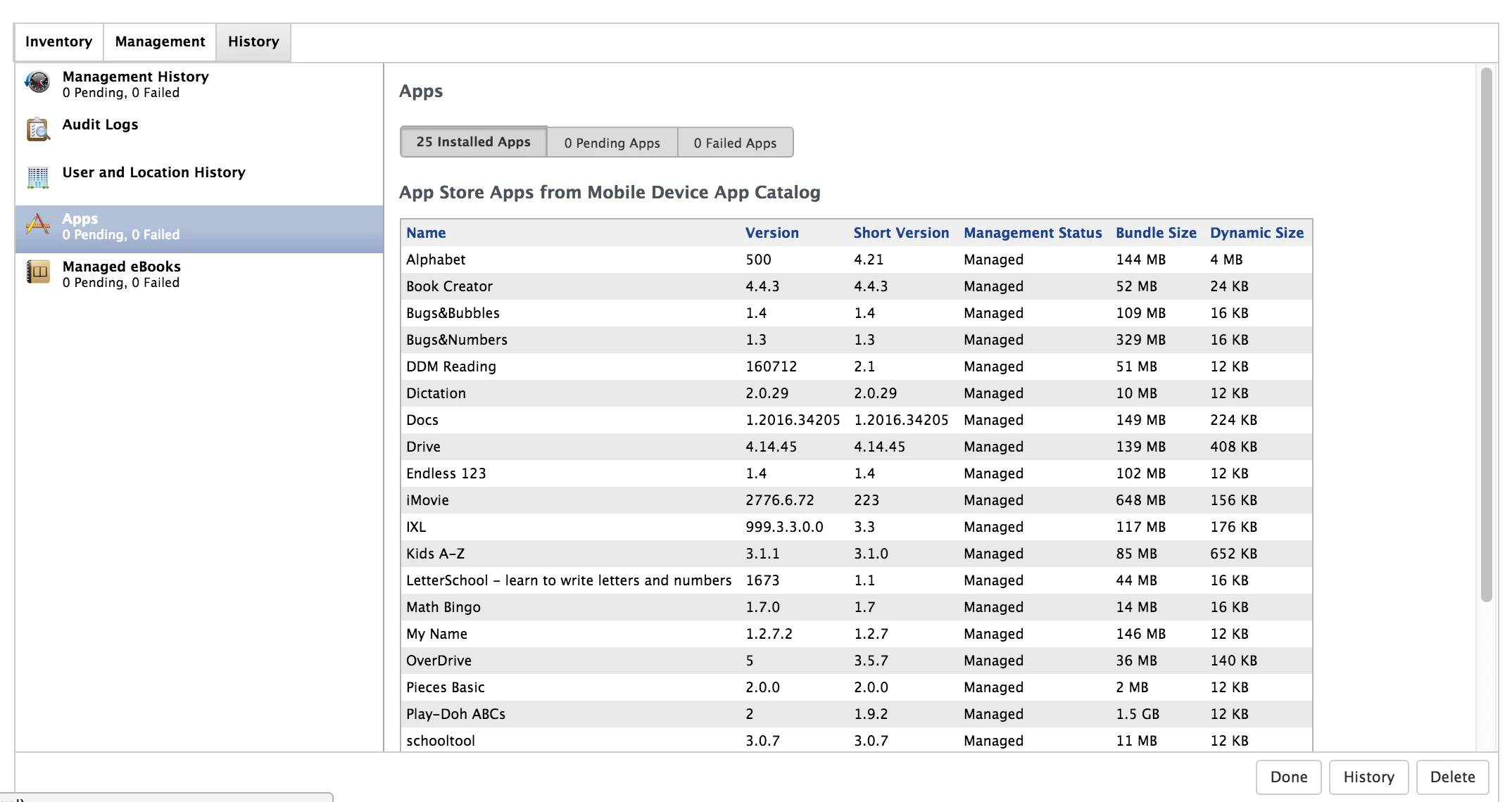Screen dimensions: 1512x802
Task: Click the Apps sidebar icon
Action: click(x=38, y=225)
